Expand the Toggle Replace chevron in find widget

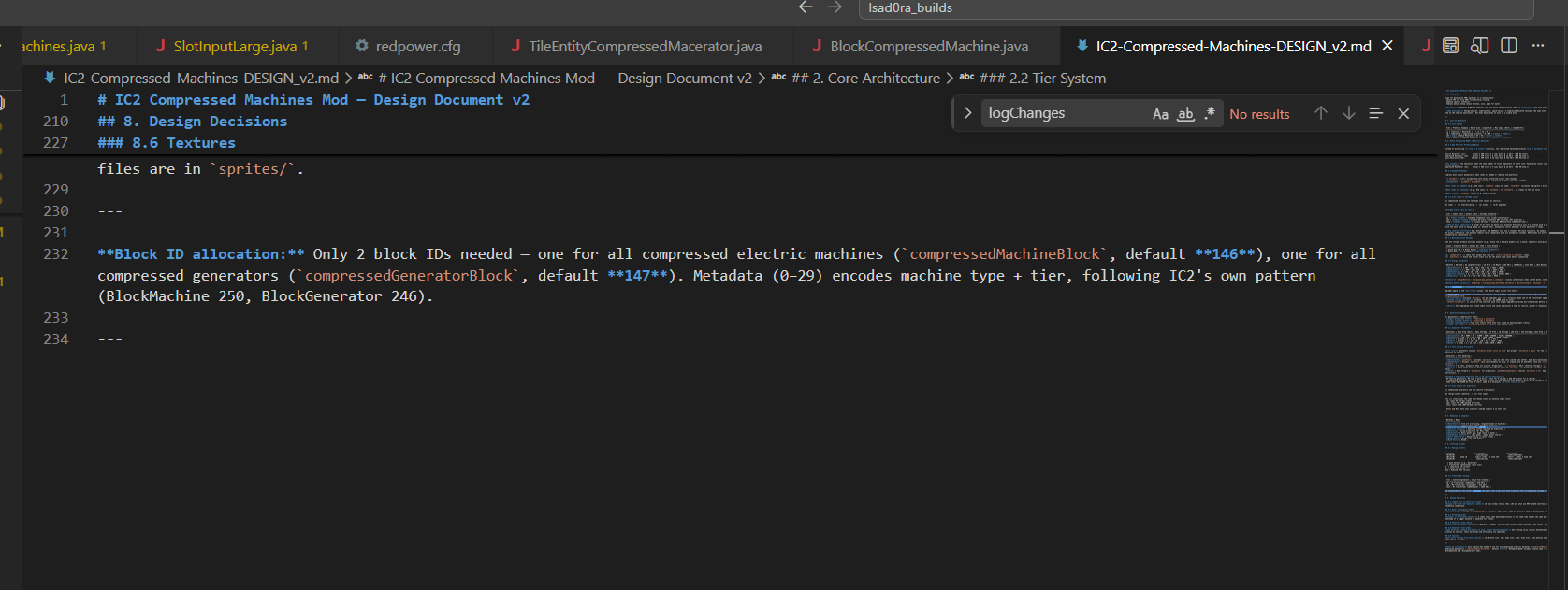click(967, 113)
